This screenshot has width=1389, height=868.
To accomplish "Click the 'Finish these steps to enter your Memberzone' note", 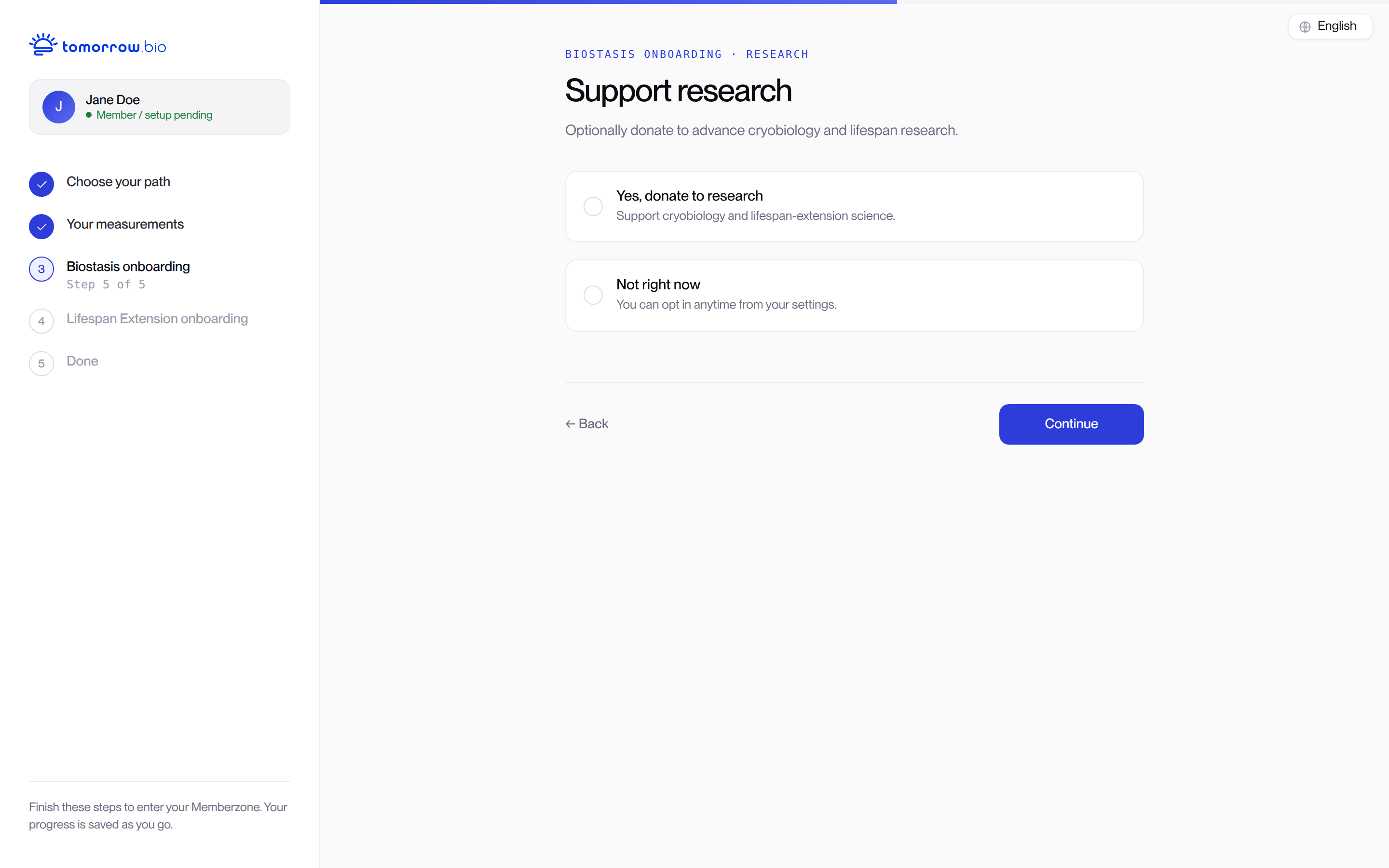I will 158,816.
